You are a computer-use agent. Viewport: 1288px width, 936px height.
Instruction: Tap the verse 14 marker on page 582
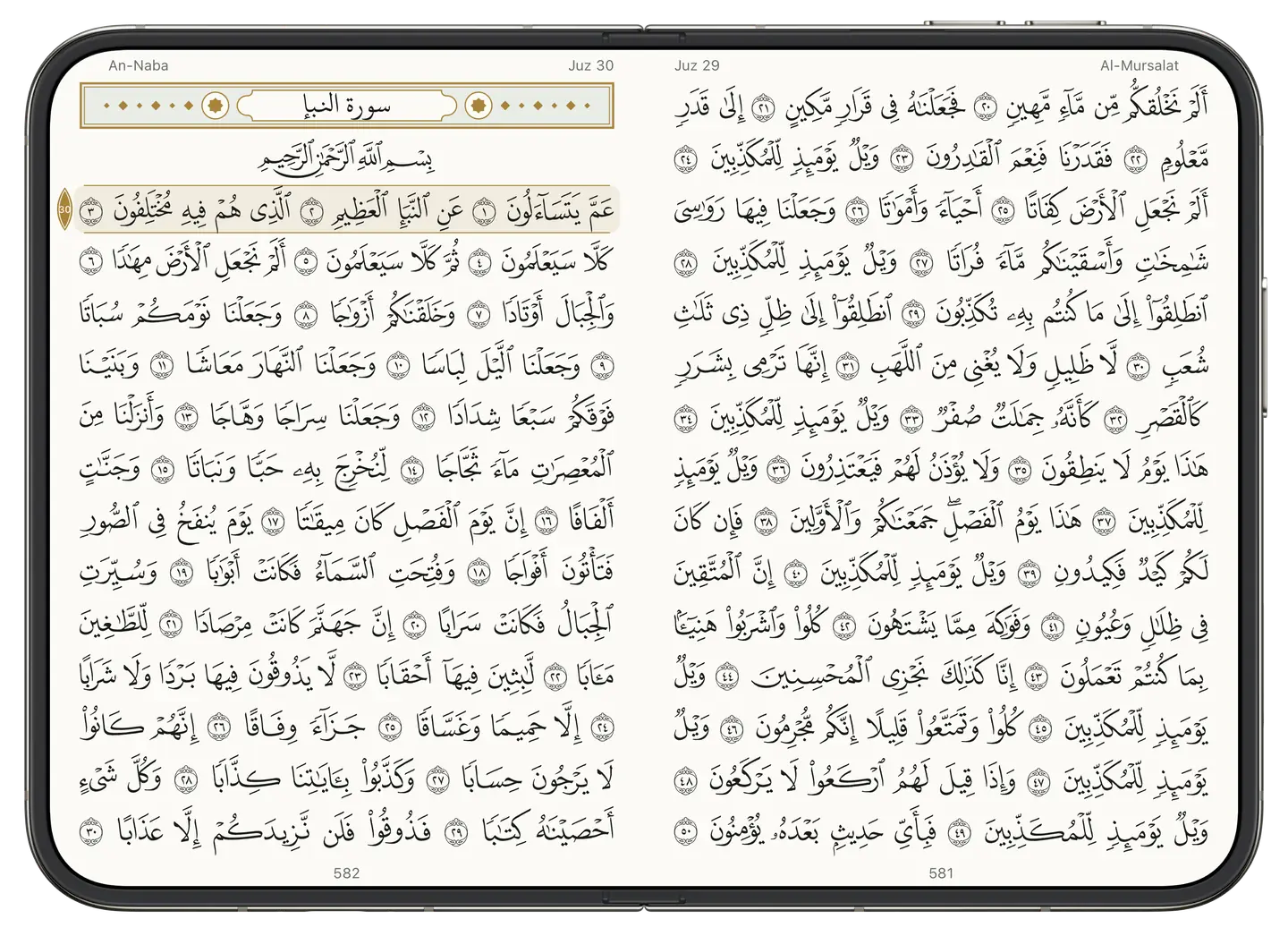(413, 470)
